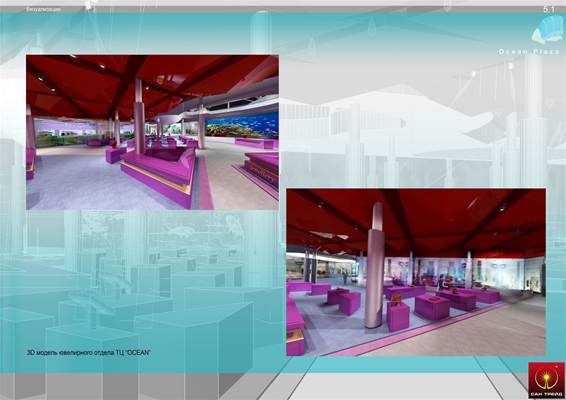The height and width of the screenshot is (400, 566).
Task: Click the Визуализация header title
Action: (43, 9)
